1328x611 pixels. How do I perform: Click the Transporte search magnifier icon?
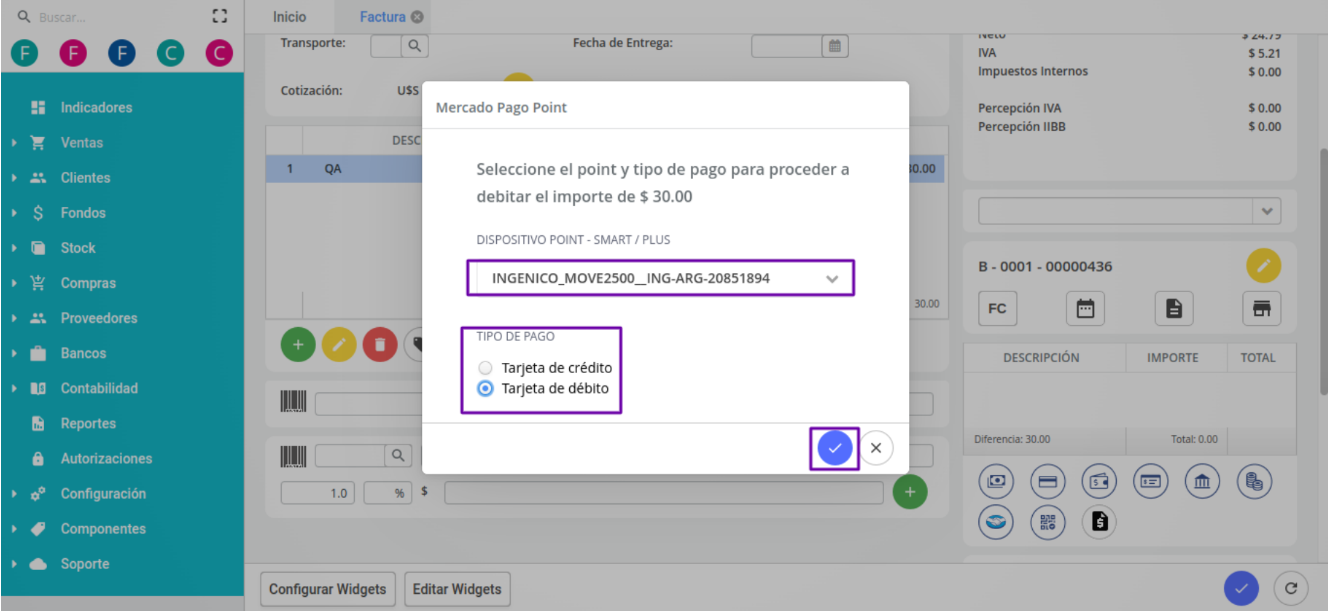pos(414,45)
